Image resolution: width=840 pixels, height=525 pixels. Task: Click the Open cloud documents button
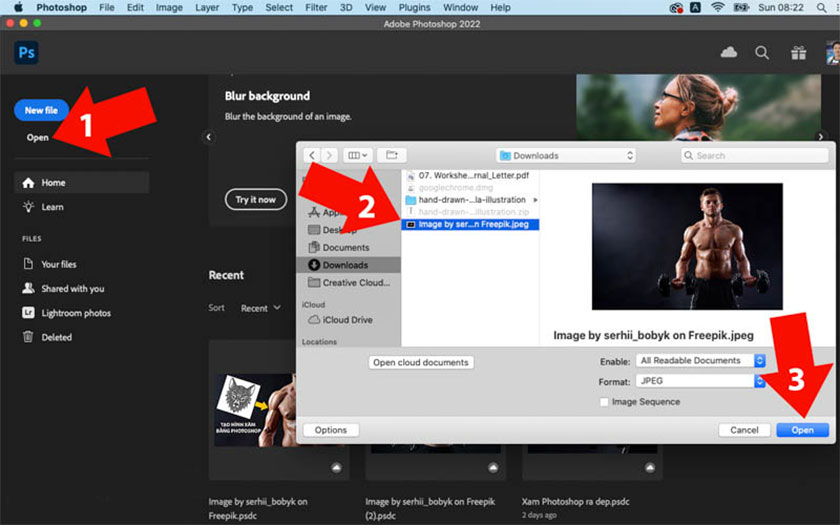click(x=421, y=362)
